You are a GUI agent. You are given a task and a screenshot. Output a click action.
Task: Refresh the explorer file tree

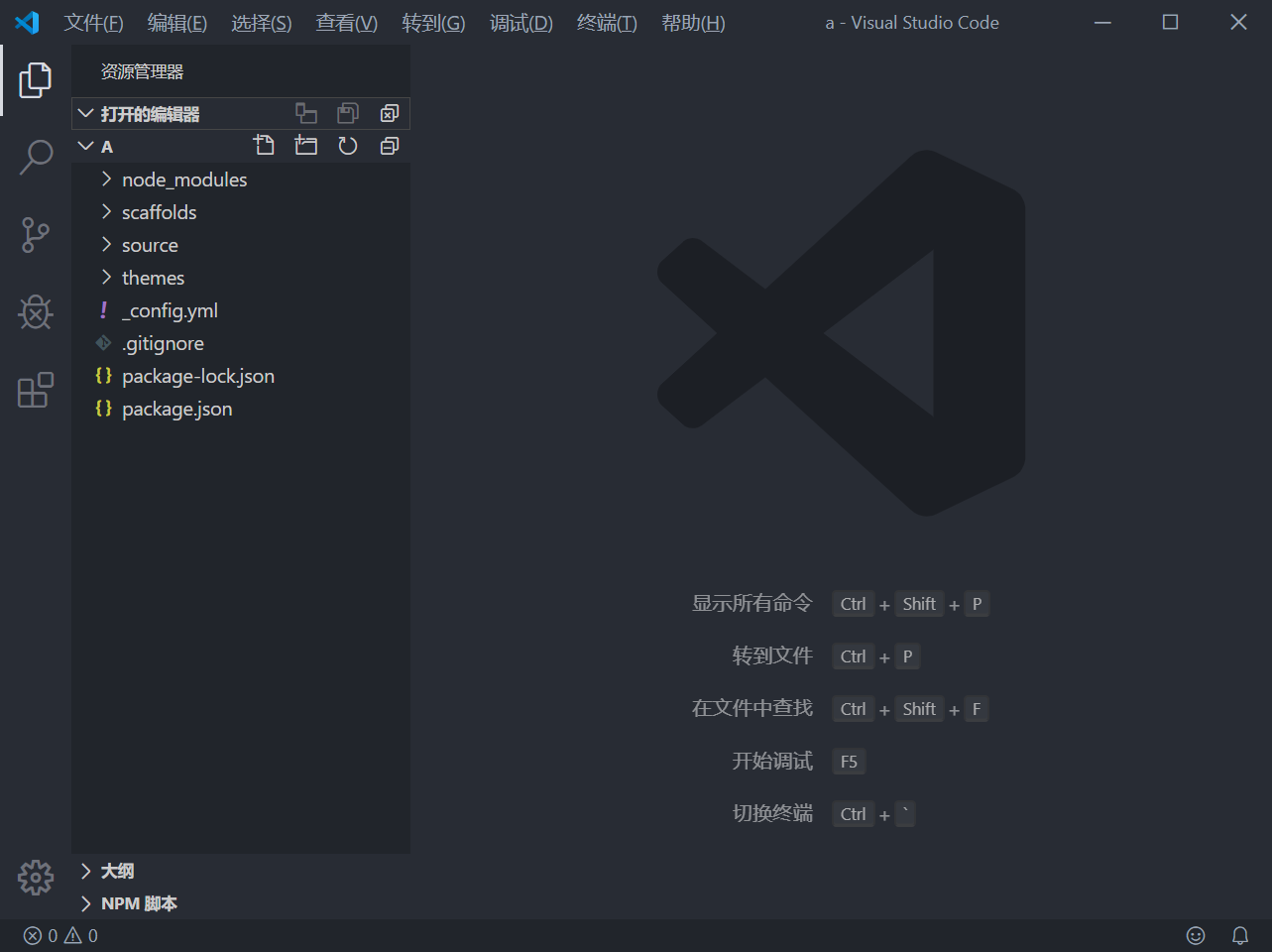[x=348, y=146]
